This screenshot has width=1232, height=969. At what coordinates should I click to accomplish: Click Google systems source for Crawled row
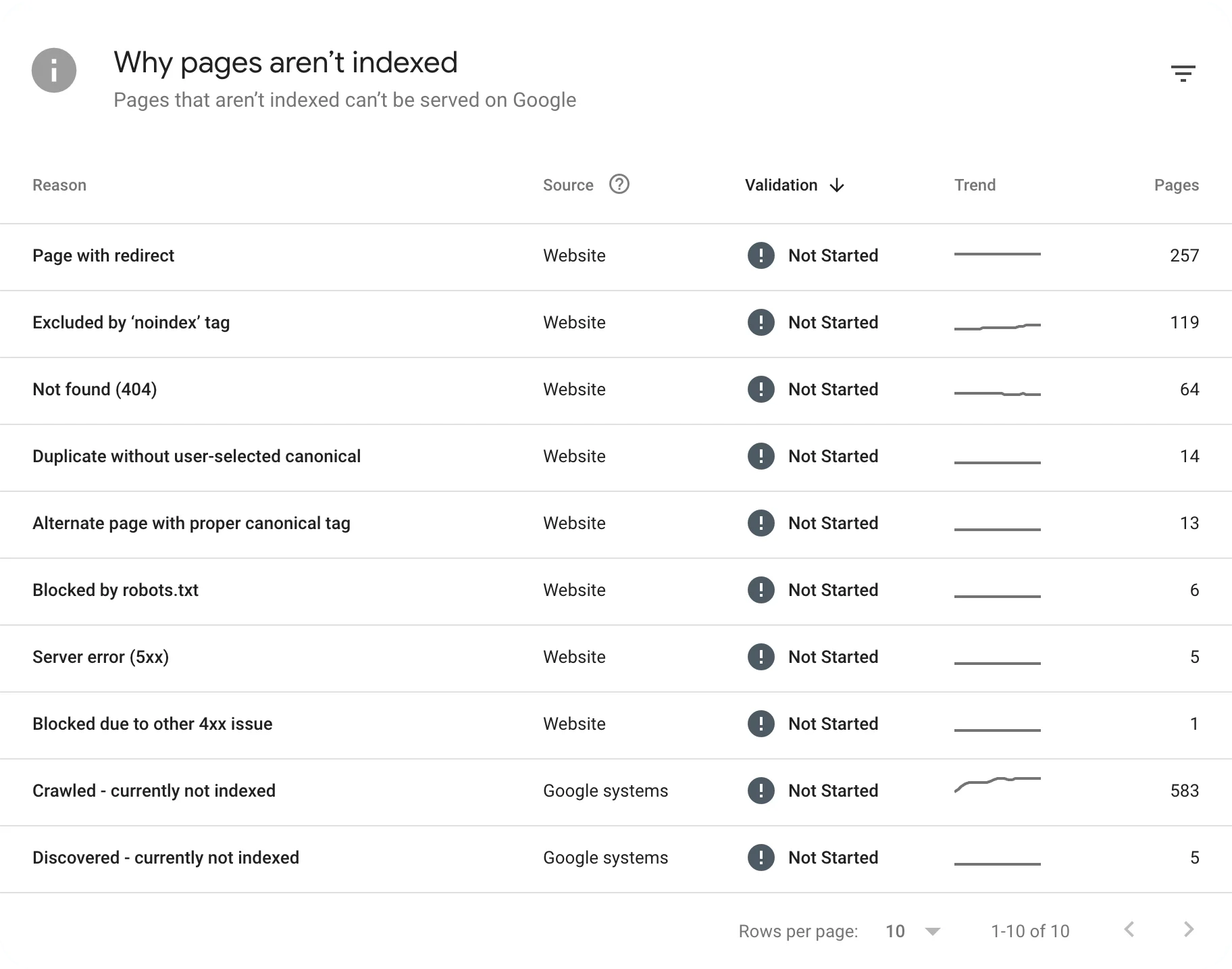(x=605, y=791)
